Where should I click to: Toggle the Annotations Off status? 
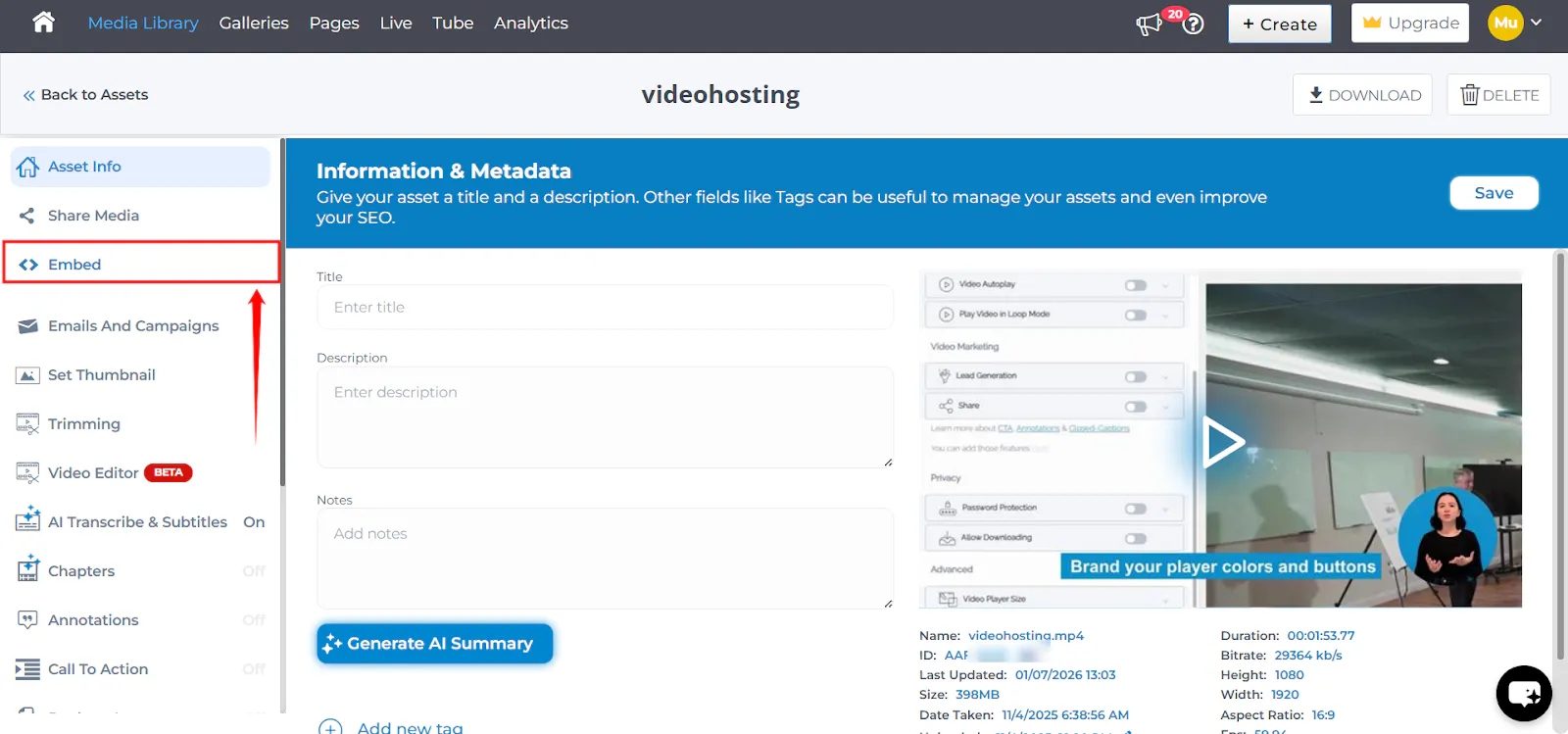click(x=254, y=620)
